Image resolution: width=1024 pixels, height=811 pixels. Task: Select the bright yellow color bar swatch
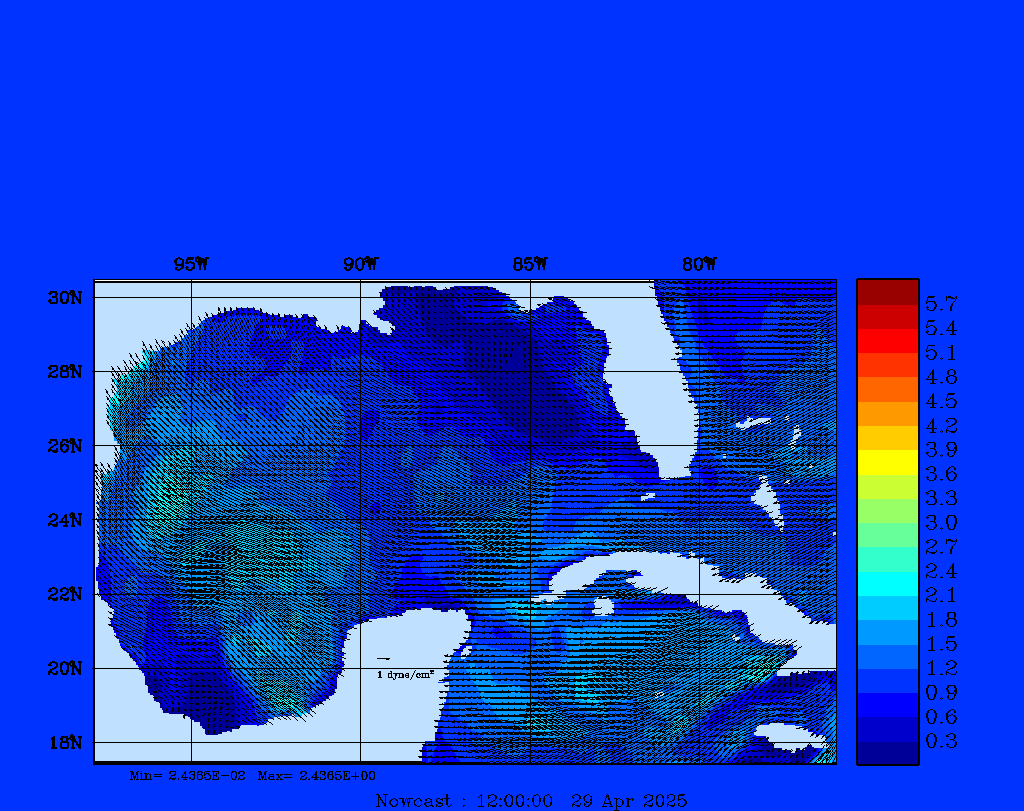(887, 462)
